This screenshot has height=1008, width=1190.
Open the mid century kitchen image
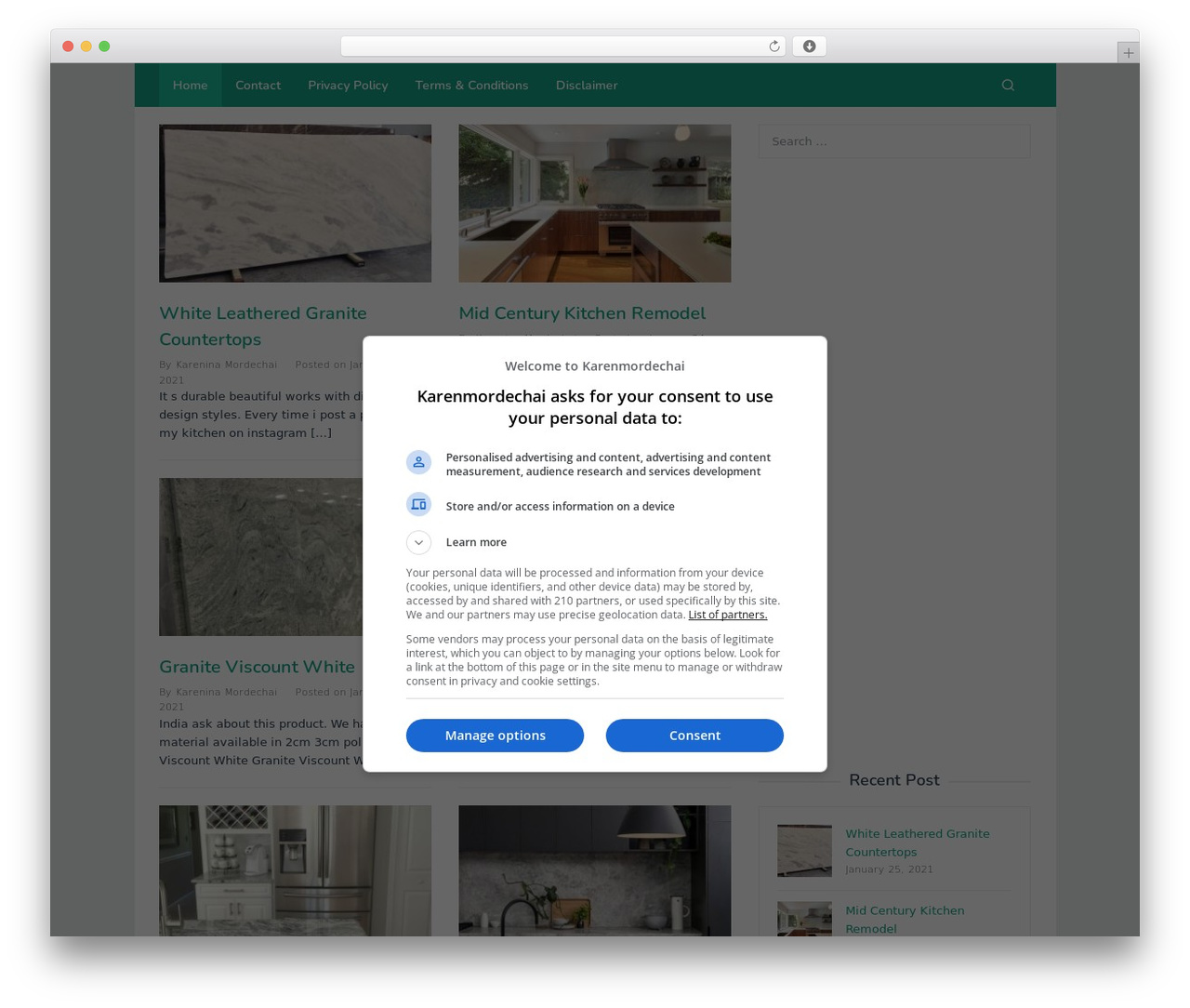pyautogui.click(x=595, y=204)
